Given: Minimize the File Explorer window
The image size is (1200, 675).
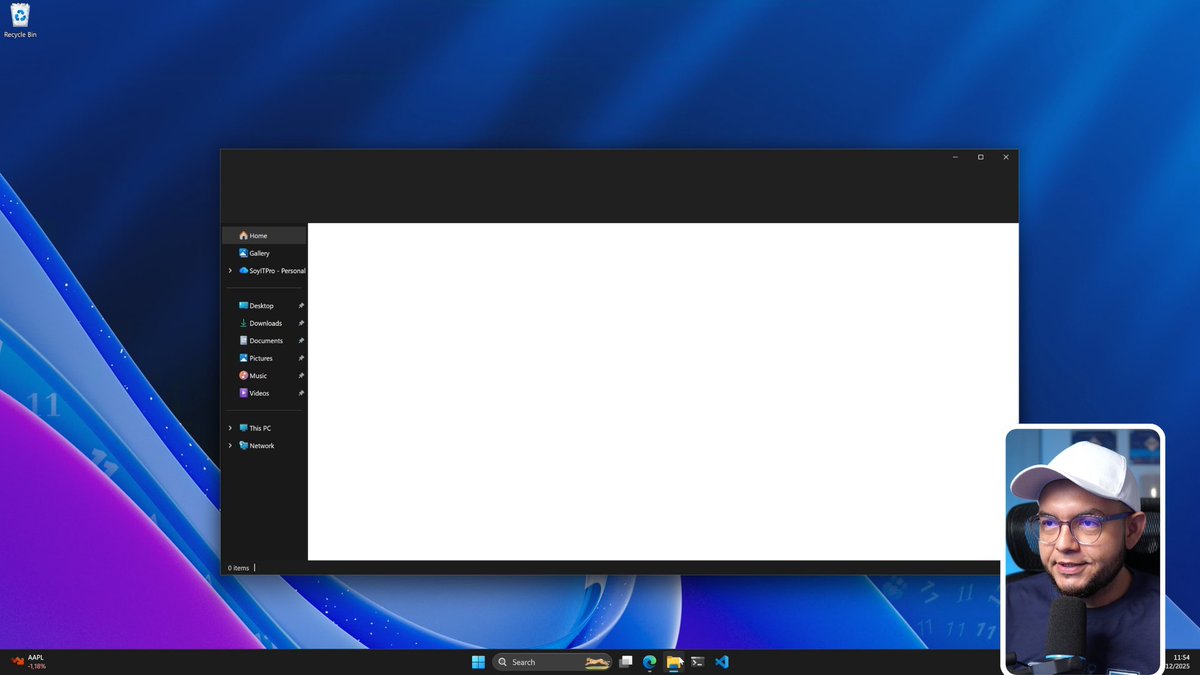Looking at the screenshot, I should (955, 157).
